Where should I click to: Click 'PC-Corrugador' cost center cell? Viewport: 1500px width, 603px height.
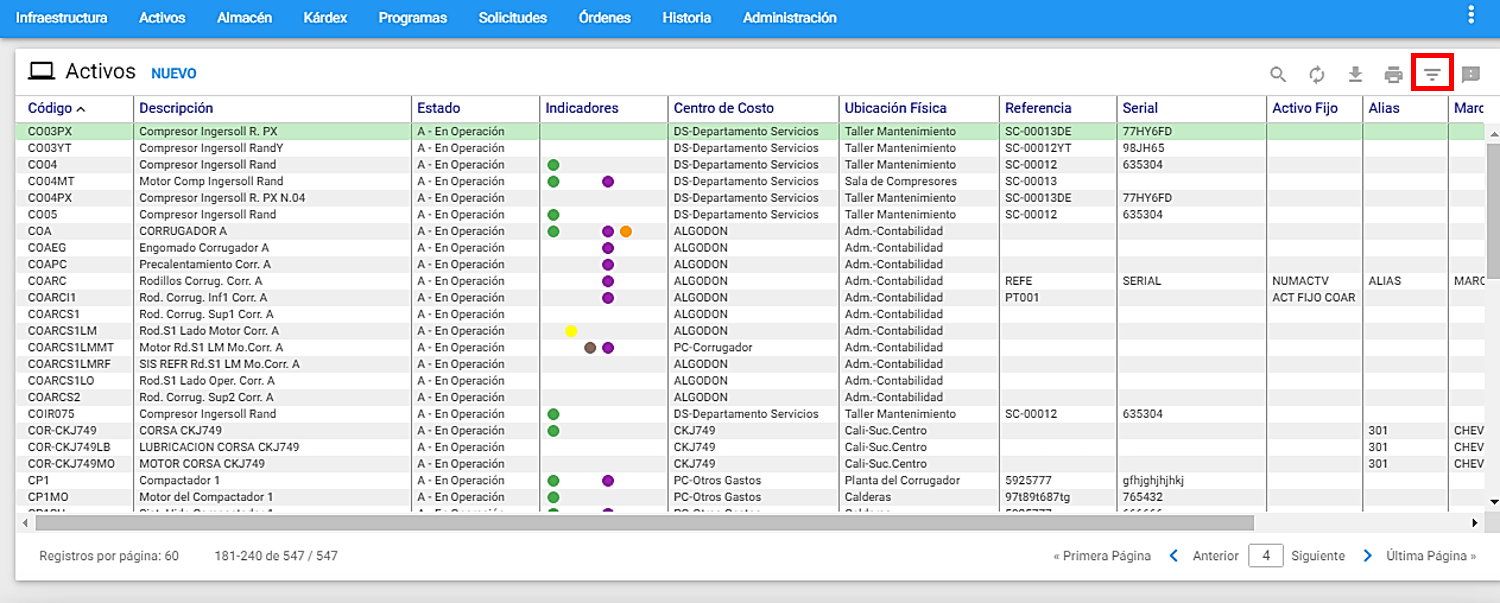tap(713, 348)
